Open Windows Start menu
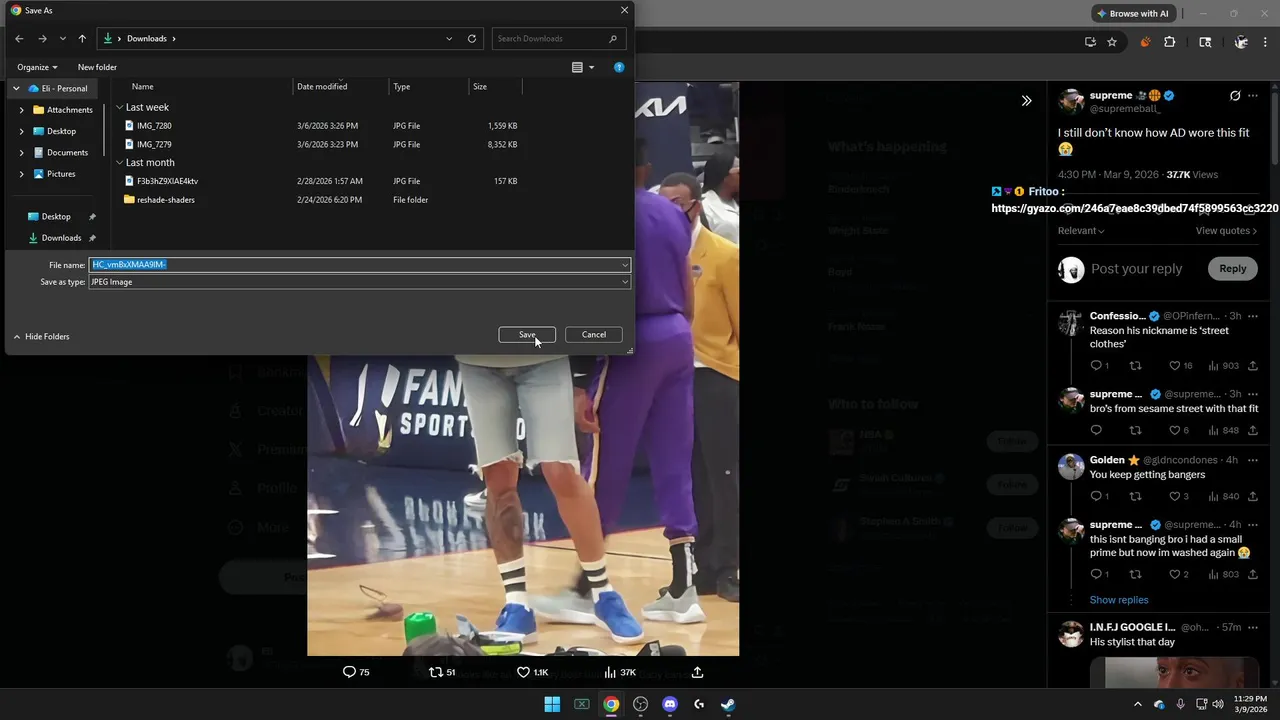1280x720 pixels. pos(552,704)
